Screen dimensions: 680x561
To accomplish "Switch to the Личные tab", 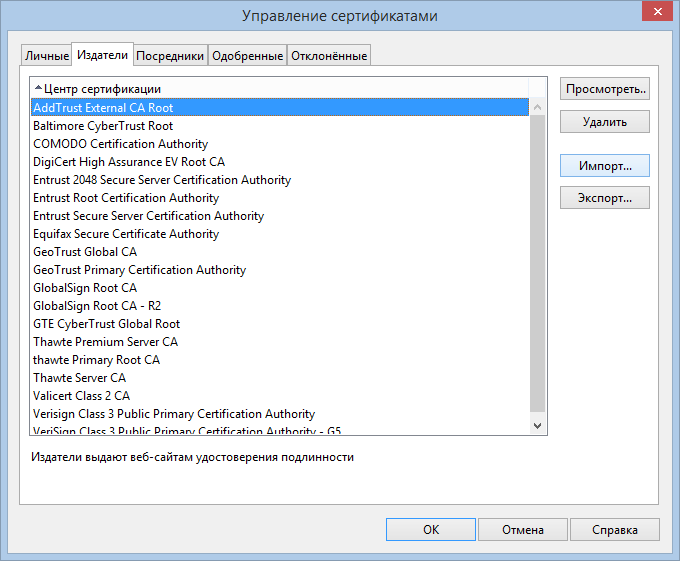I will click(46, 55).
